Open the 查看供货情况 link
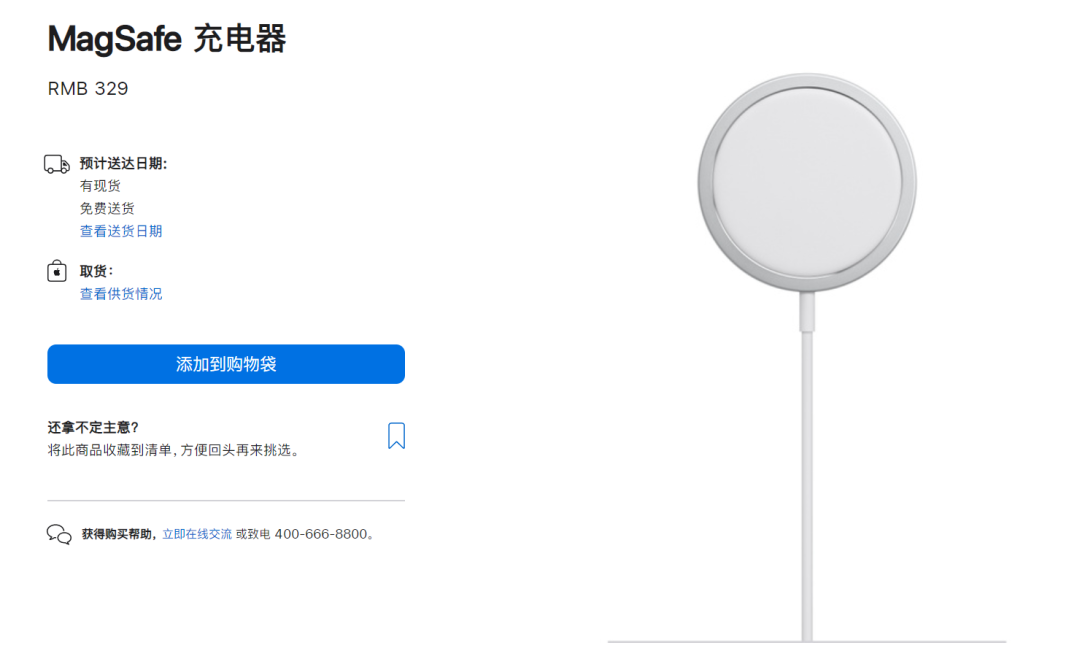1080x659 pixels. click(x=121, y=294)
